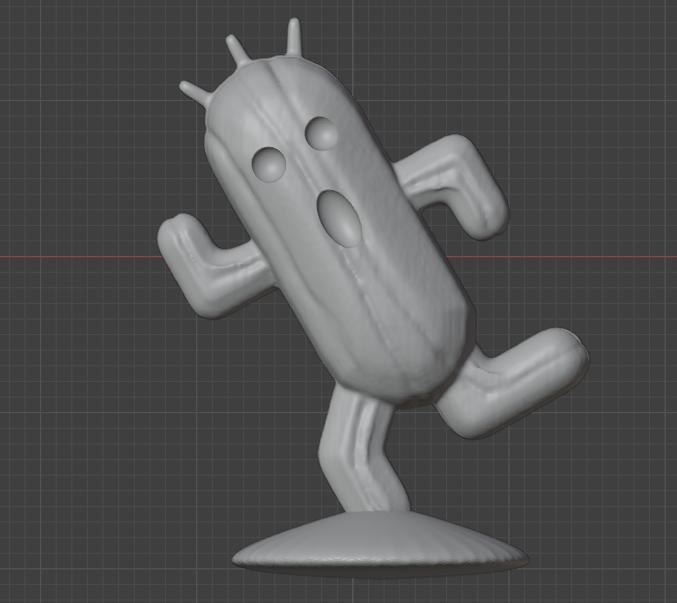
Task: Click the oval mouth cavity on model
Action: [339, 218]
